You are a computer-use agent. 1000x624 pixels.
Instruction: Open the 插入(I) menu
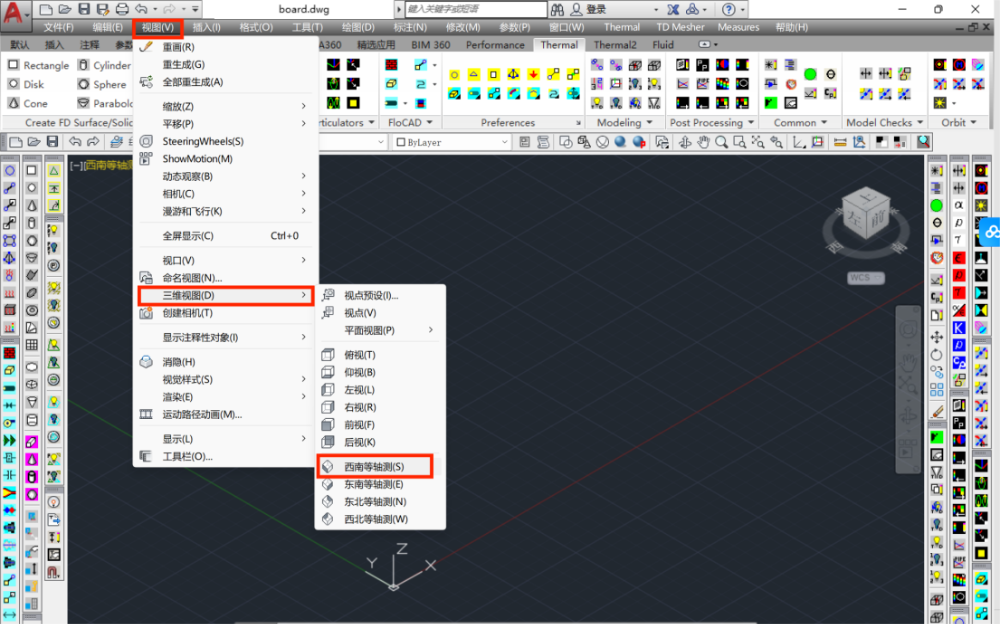[207, 27]
